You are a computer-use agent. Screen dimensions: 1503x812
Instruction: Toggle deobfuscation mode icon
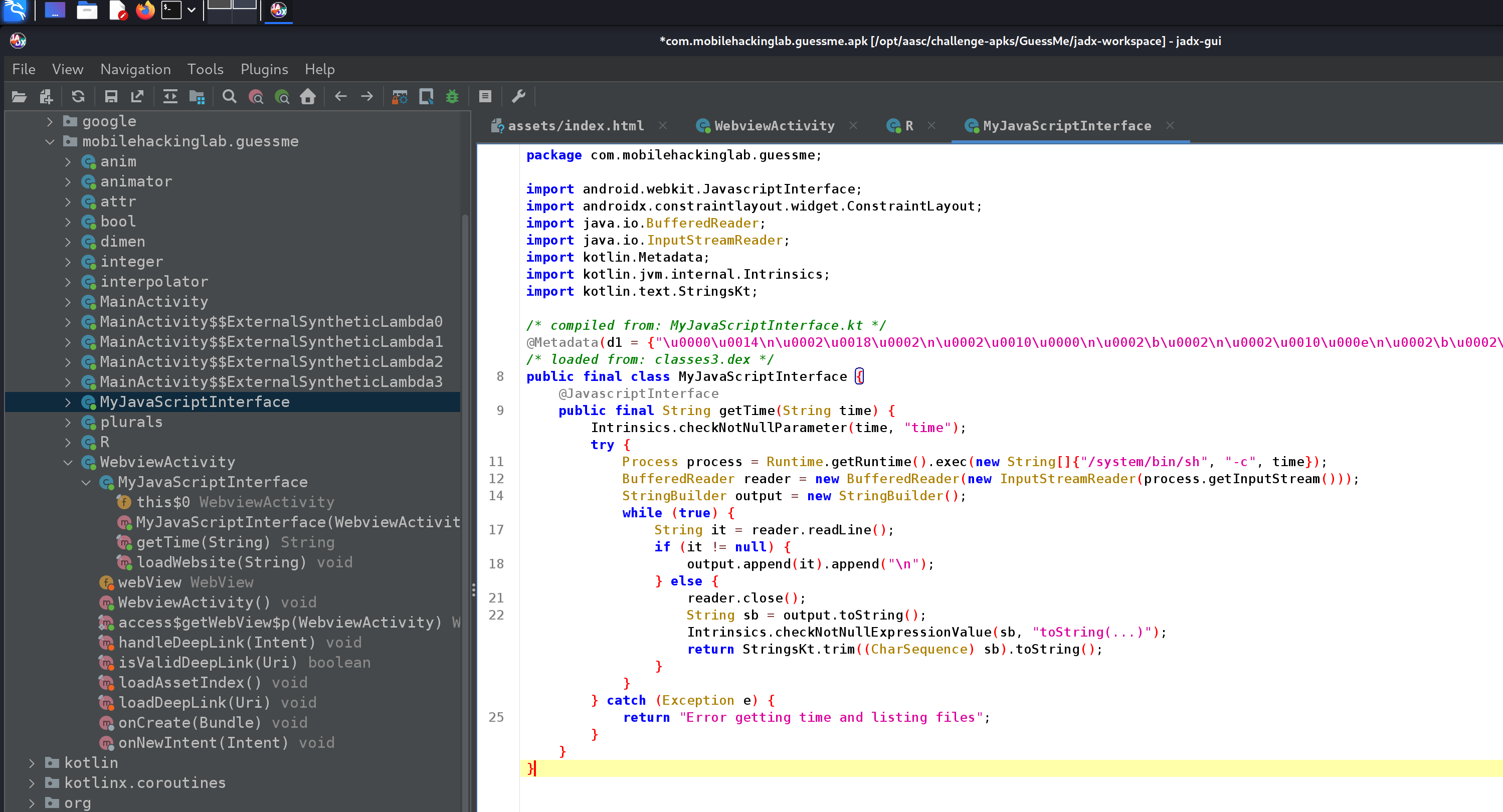point(400,96)
